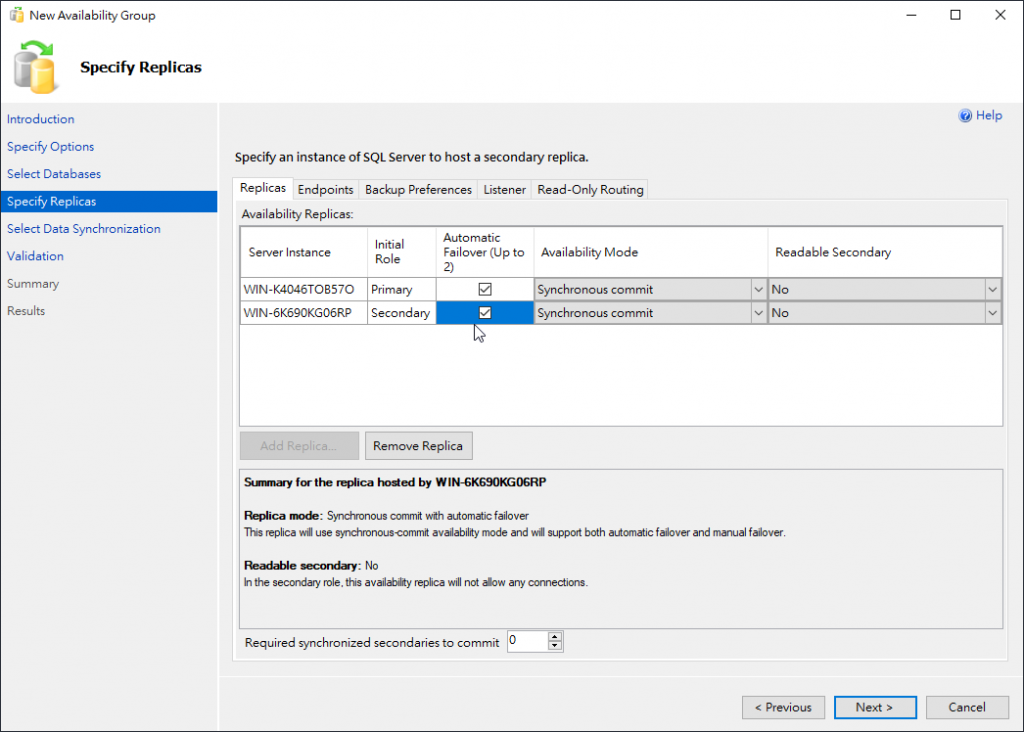Go to the Read-Only Routing tab
Image resolution: width=1024 pixels, height=732 pixels.
(590, 190)
